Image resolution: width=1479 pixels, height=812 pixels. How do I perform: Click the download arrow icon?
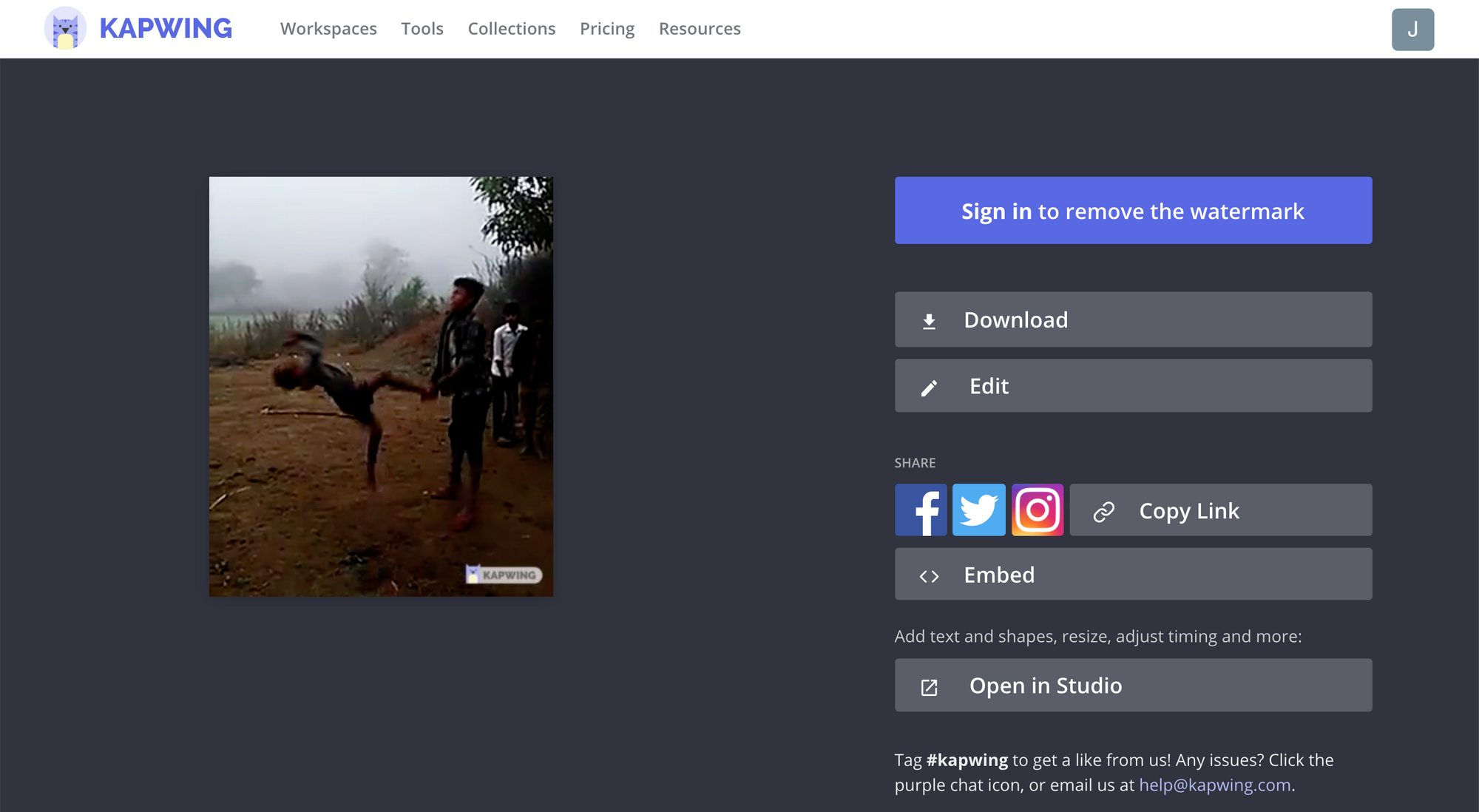(929, 321)
